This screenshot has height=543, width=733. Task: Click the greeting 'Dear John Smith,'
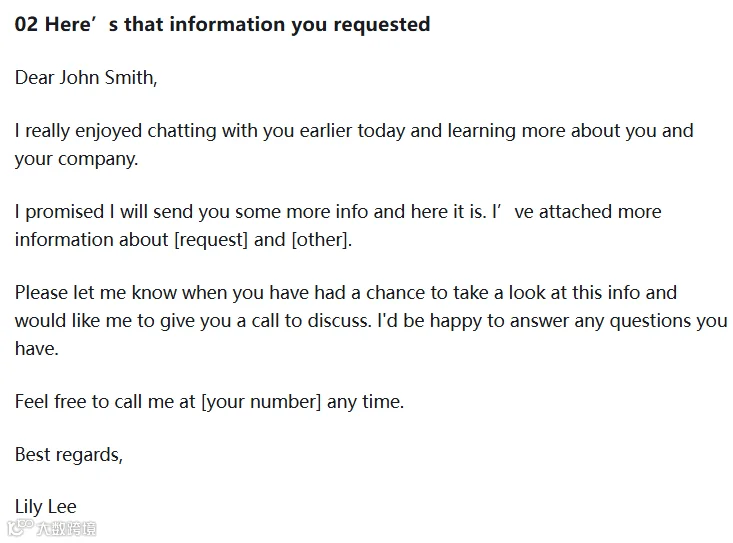point(86,78)
